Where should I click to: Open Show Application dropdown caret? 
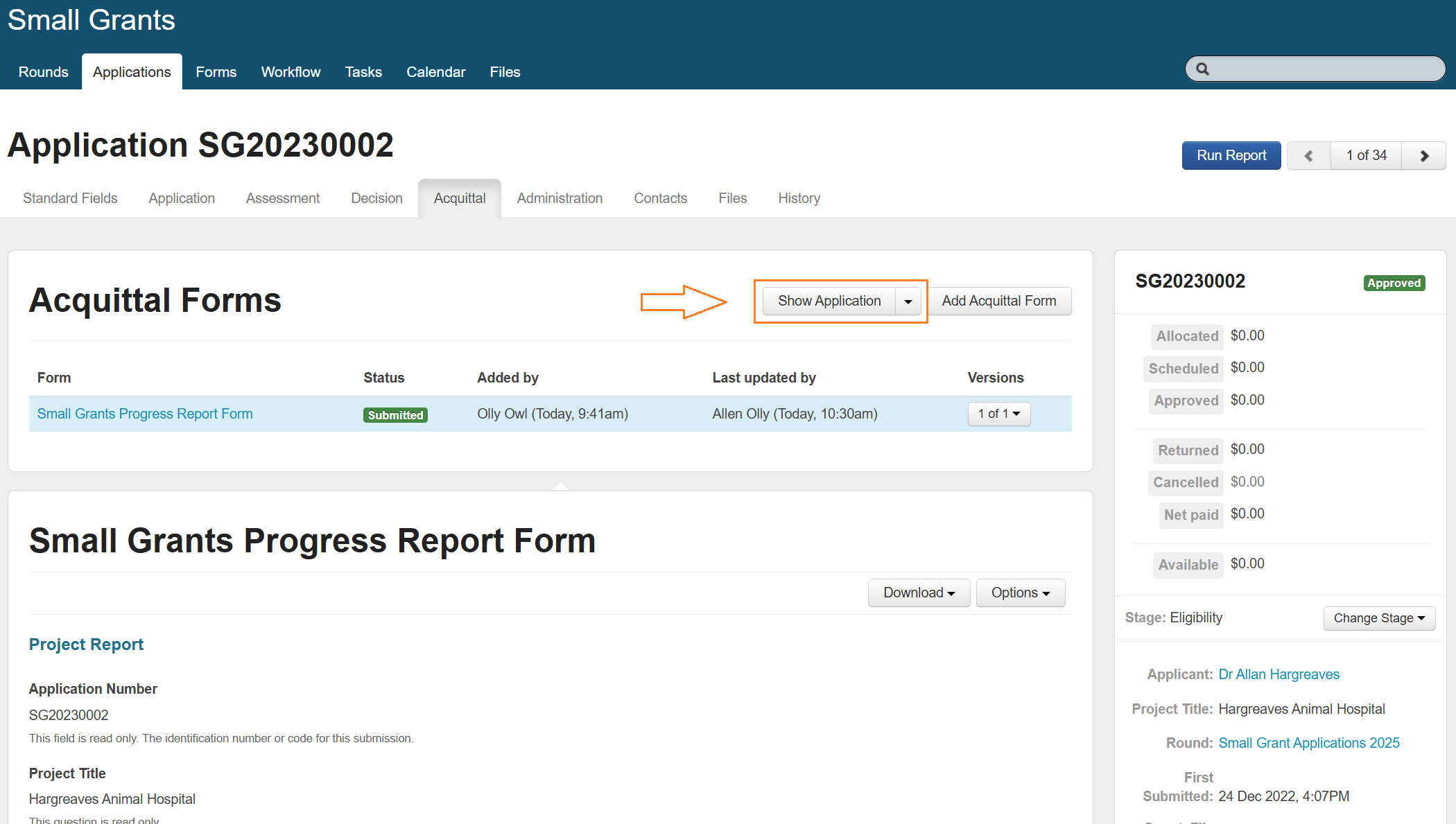[908, 301]
